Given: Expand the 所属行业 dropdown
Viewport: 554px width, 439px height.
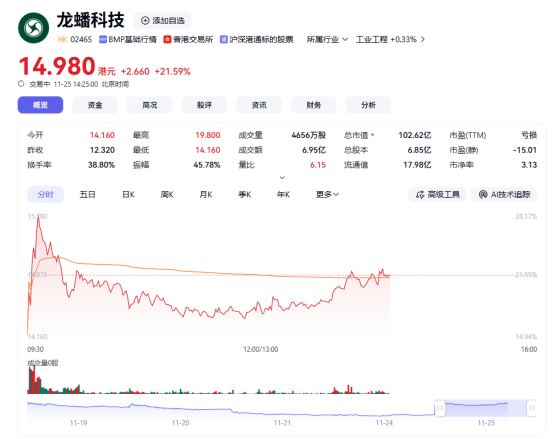Looking at the screenshot, I should 327,40.
